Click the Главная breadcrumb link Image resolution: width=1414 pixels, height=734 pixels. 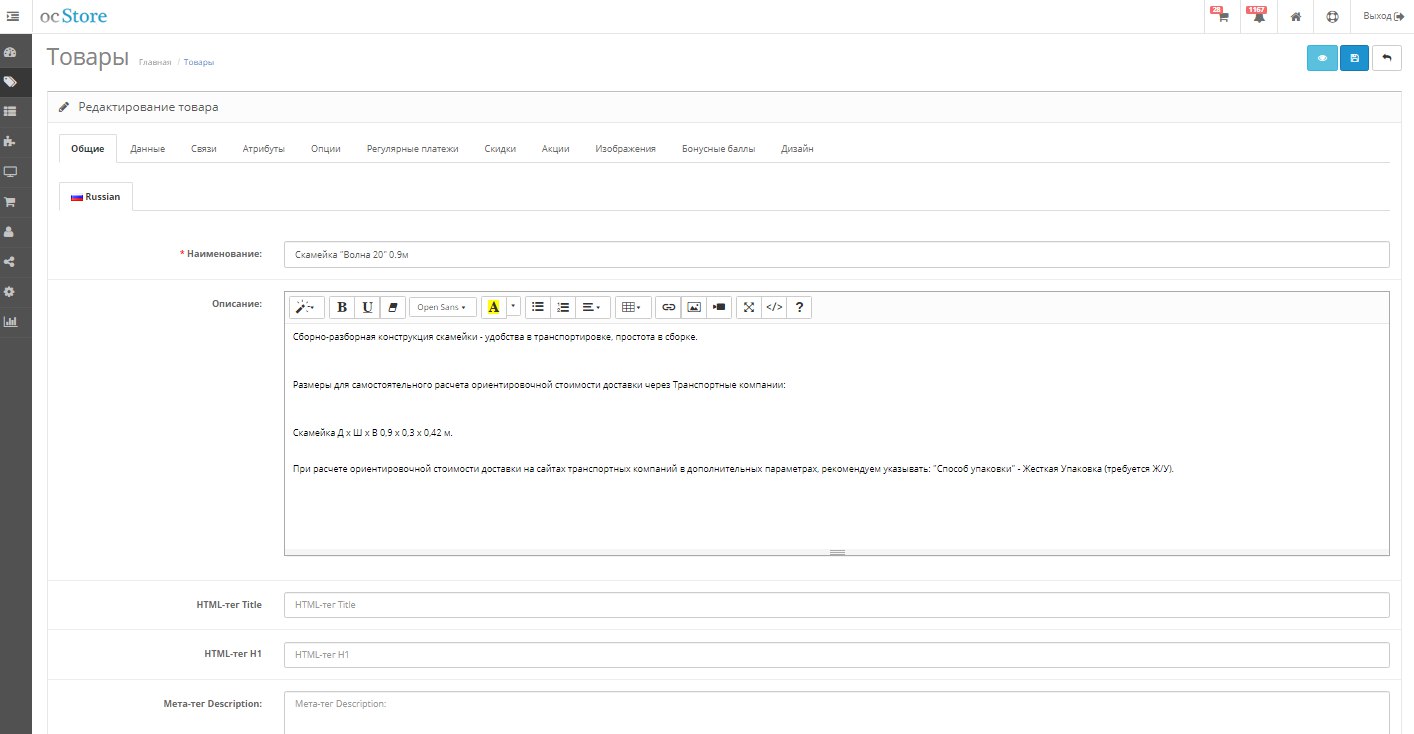point(155,62)
